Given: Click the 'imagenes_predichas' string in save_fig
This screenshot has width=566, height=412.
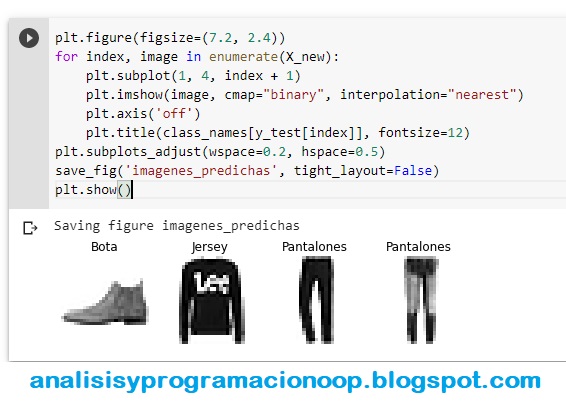Looking at the screenshot, I should coord(201,170).
